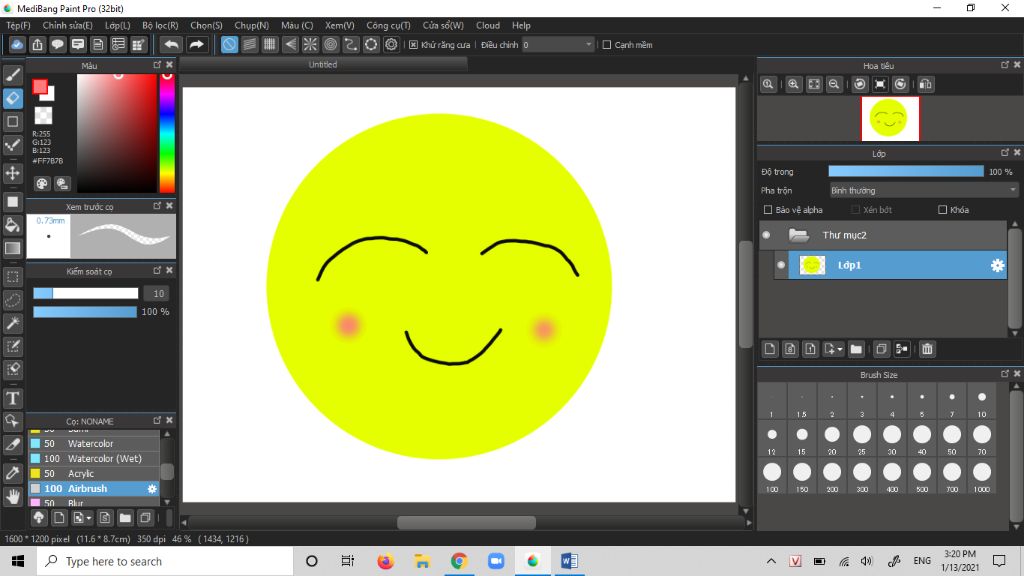This screenshot has height=576, width=1024.
Task: Enable the circle snap guide
Action: click(330, 44)
